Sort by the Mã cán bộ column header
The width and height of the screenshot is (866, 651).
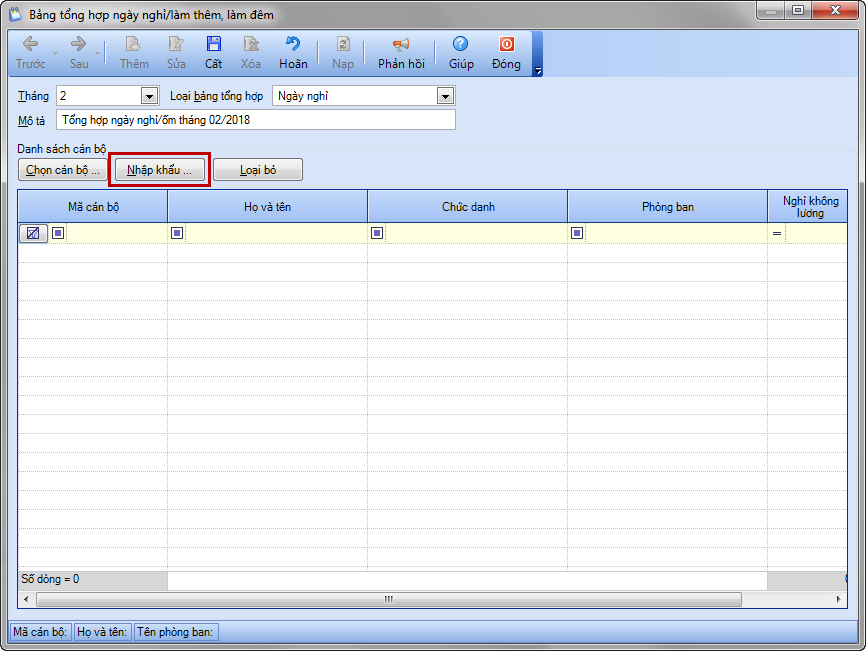tap(93, 207)
